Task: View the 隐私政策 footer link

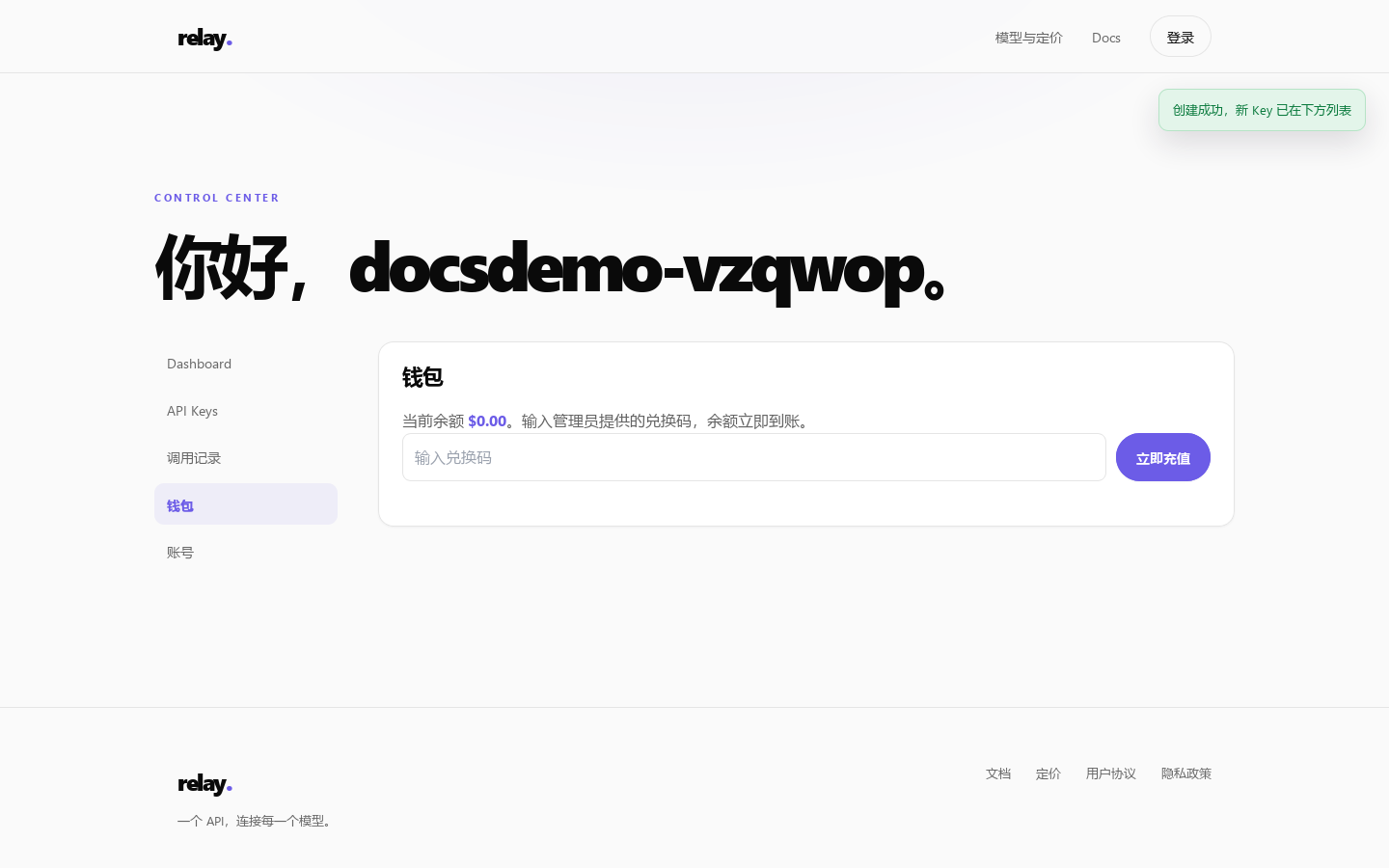Action: [x=1186, y=773]
